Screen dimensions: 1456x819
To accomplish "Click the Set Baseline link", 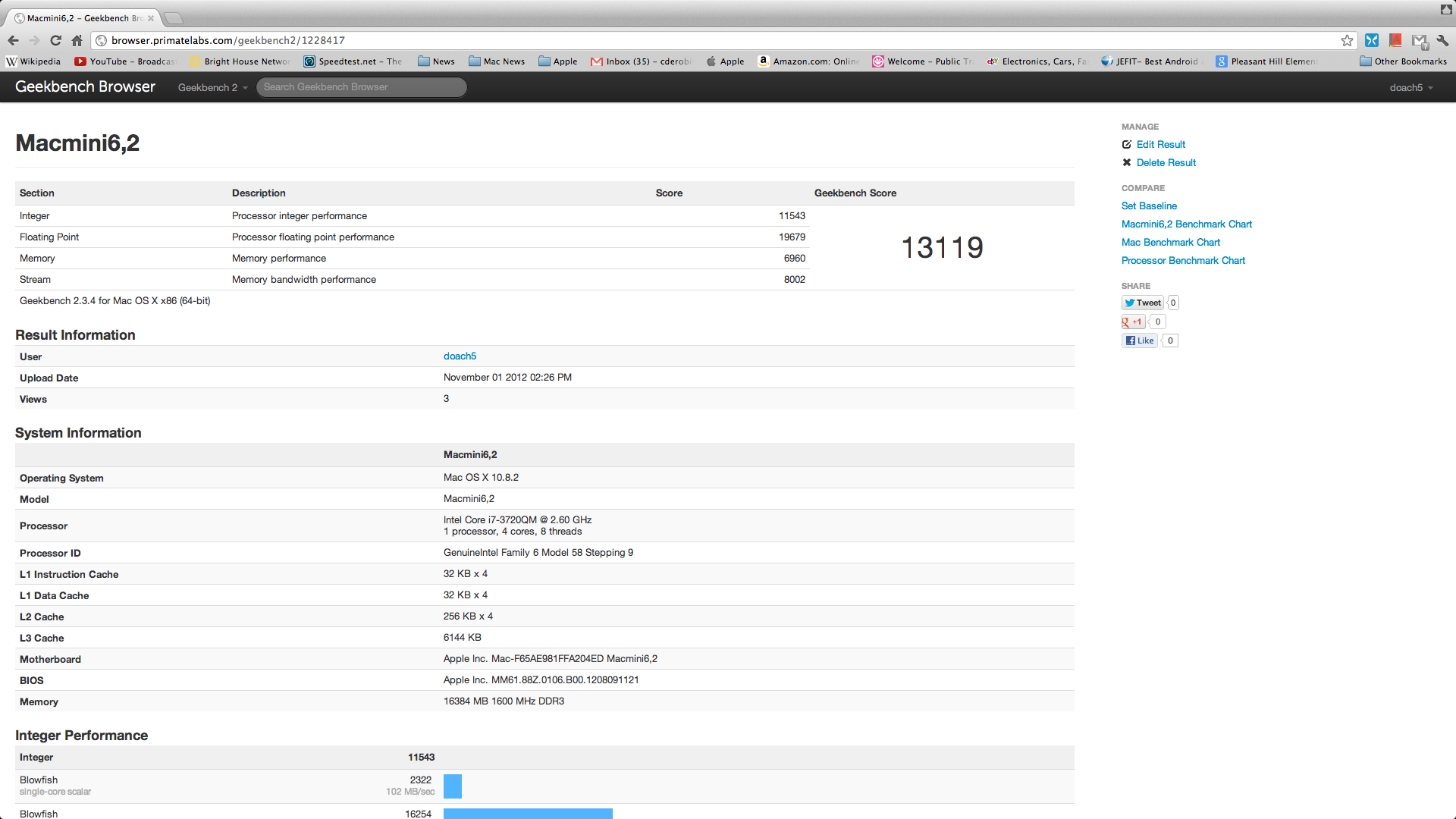I will click(x=1149, y=206).
